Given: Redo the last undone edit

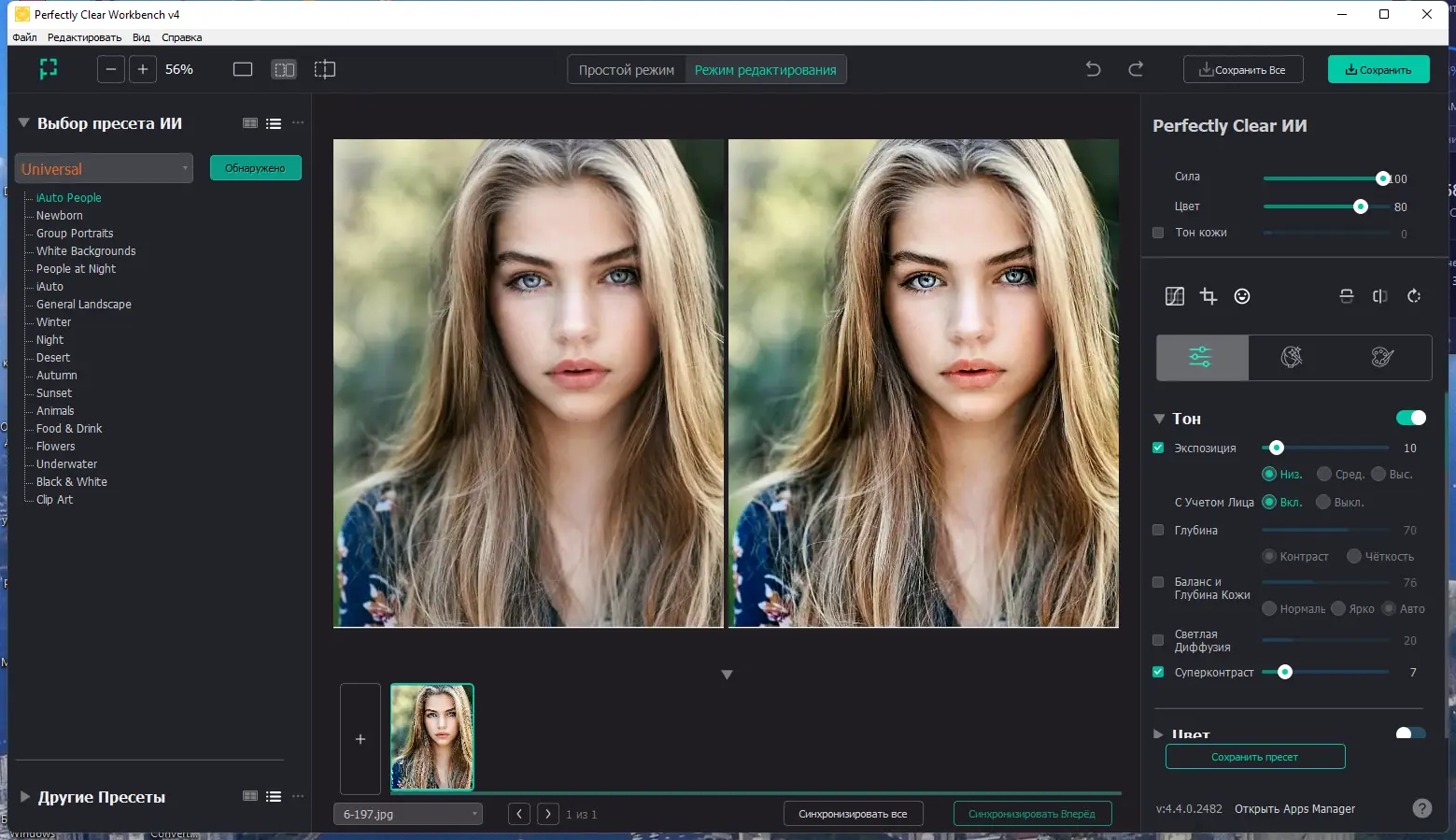Looking at the screenshot, I should pyautogui.click(x=1136, y=69).
